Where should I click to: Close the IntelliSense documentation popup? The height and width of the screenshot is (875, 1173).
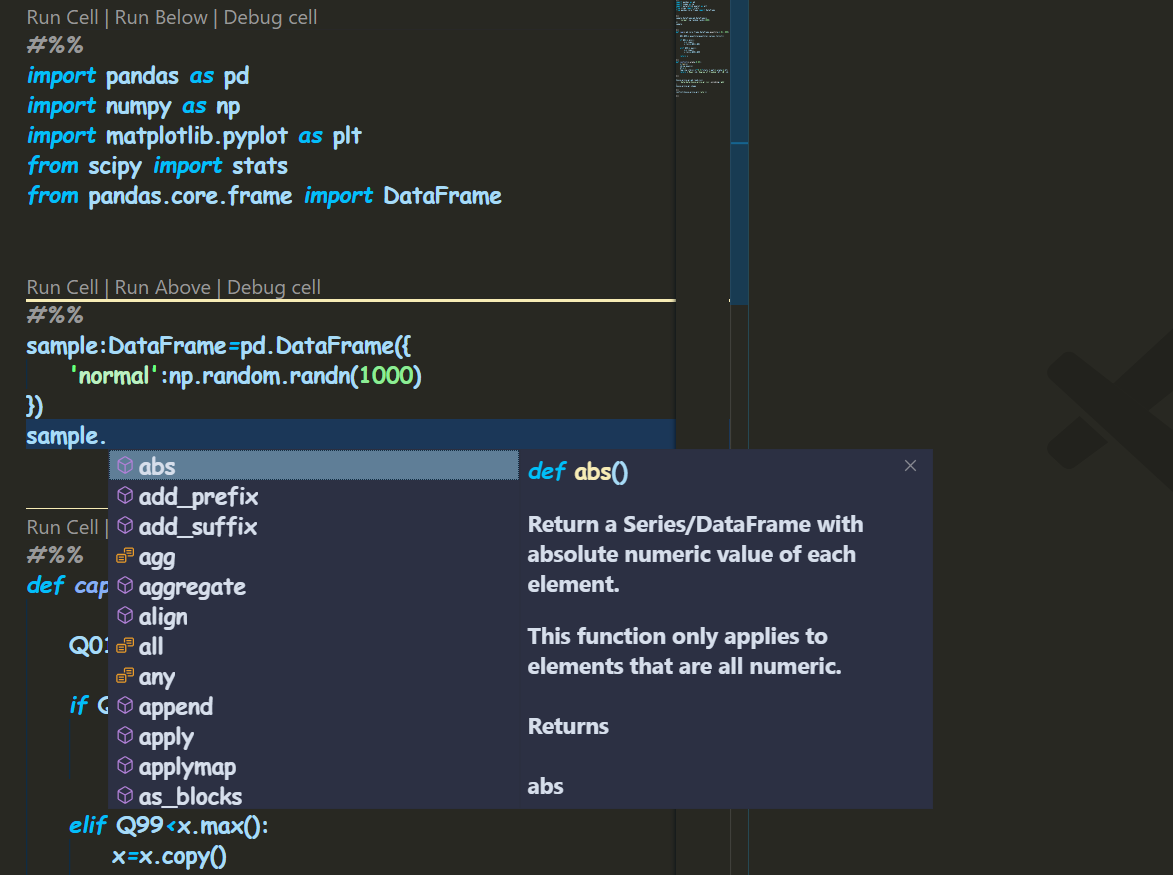[x=910, y=465]
